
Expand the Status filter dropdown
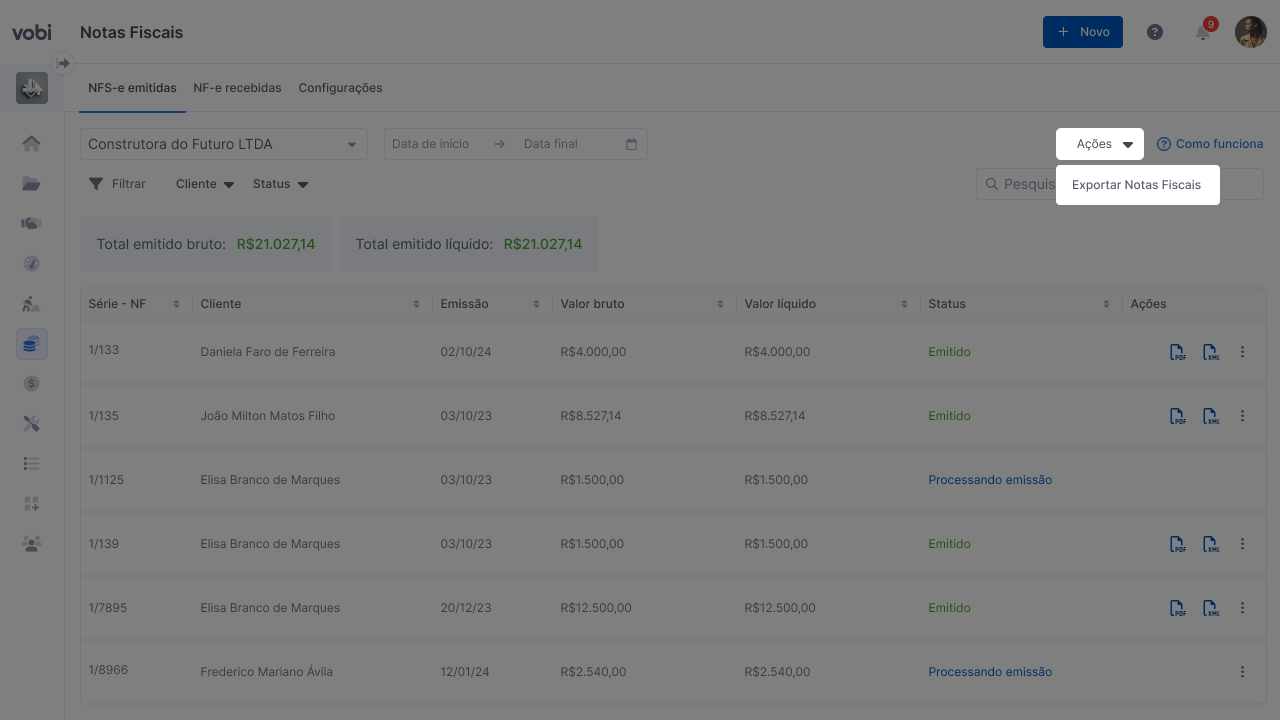point(280,184)
